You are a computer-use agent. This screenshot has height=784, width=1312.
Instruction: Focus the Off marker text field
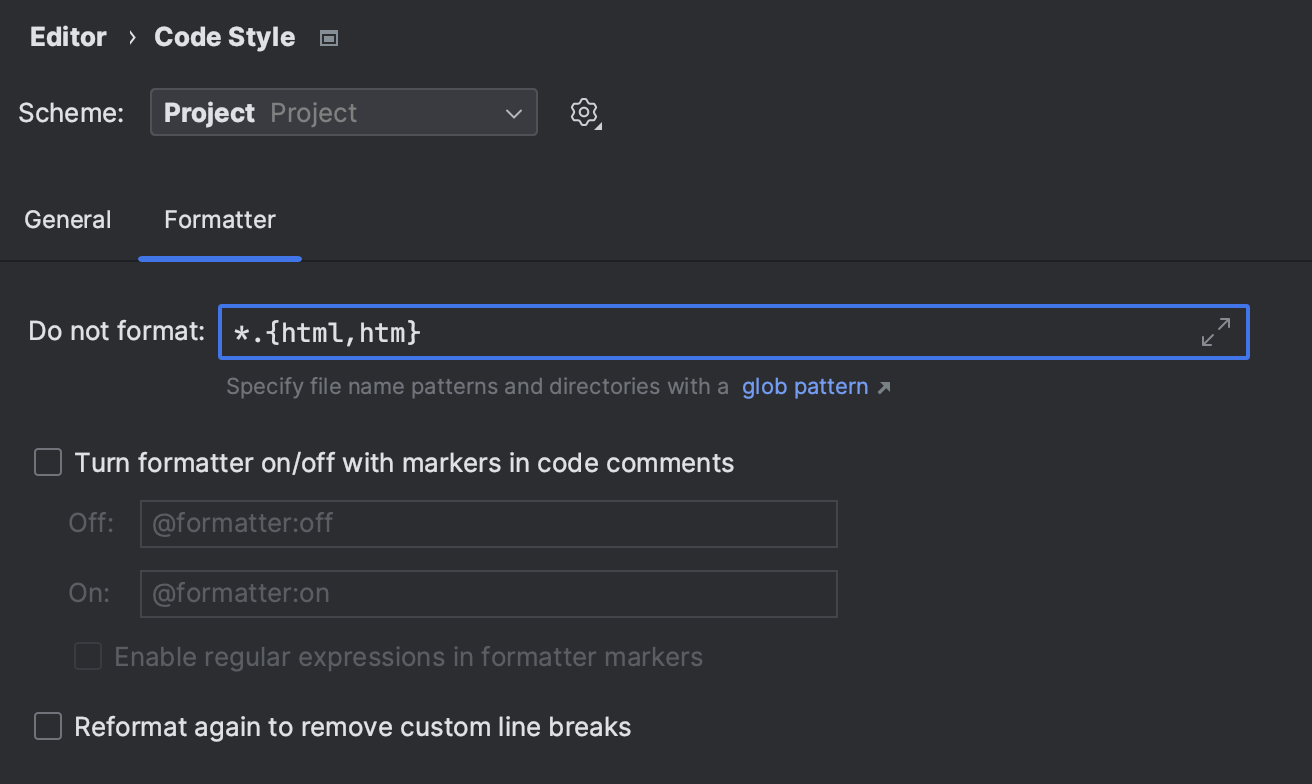pos(488,523)
